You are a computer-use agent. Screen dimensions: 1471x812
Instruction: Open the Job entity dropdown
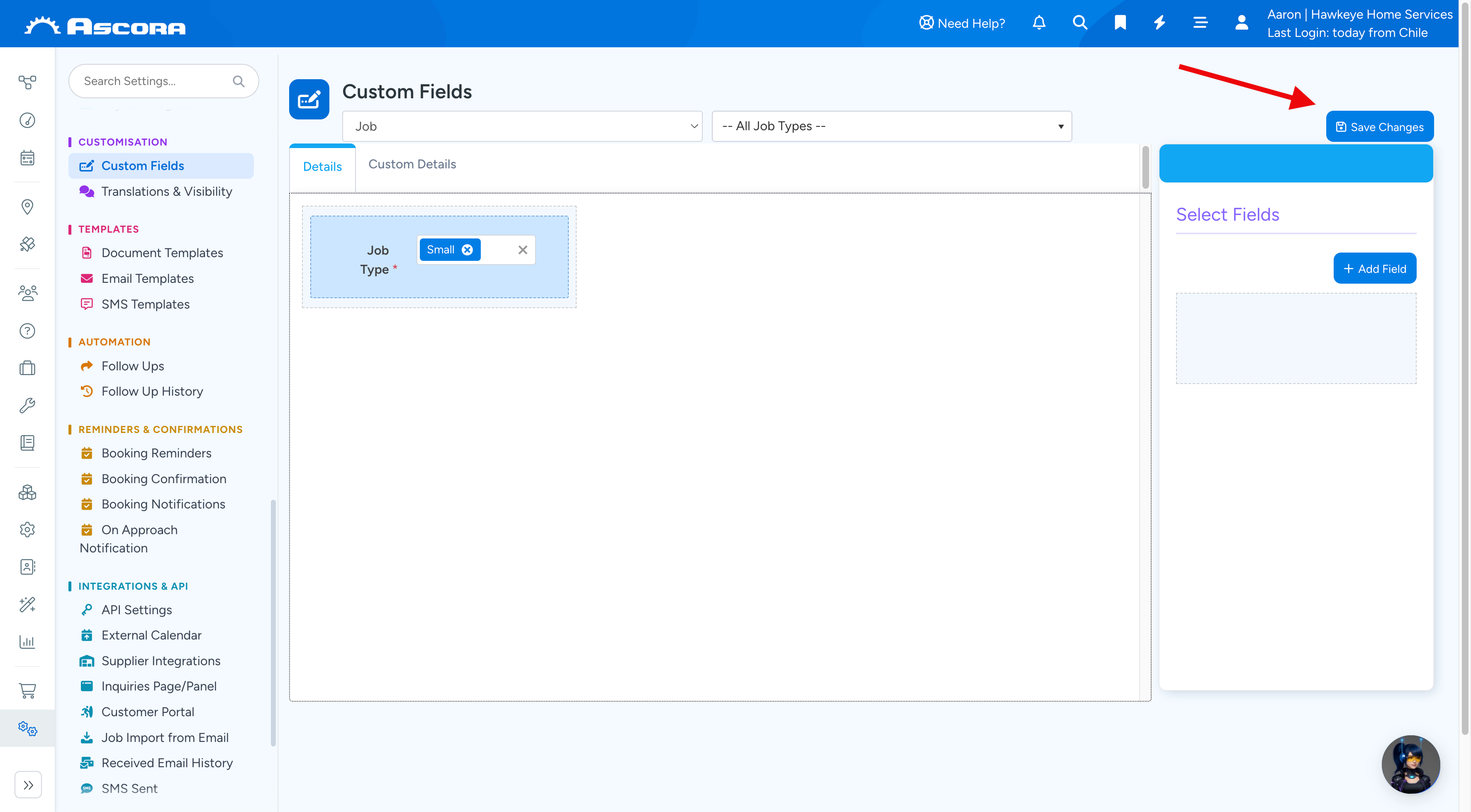[x=522, y=126]
